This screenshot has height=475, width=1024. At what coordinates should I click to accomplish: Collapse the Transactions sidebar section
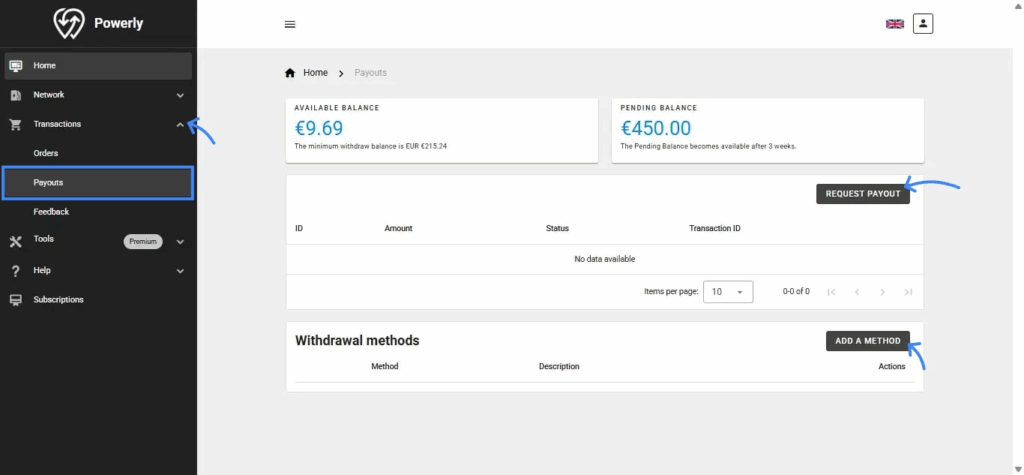(180, 125)
